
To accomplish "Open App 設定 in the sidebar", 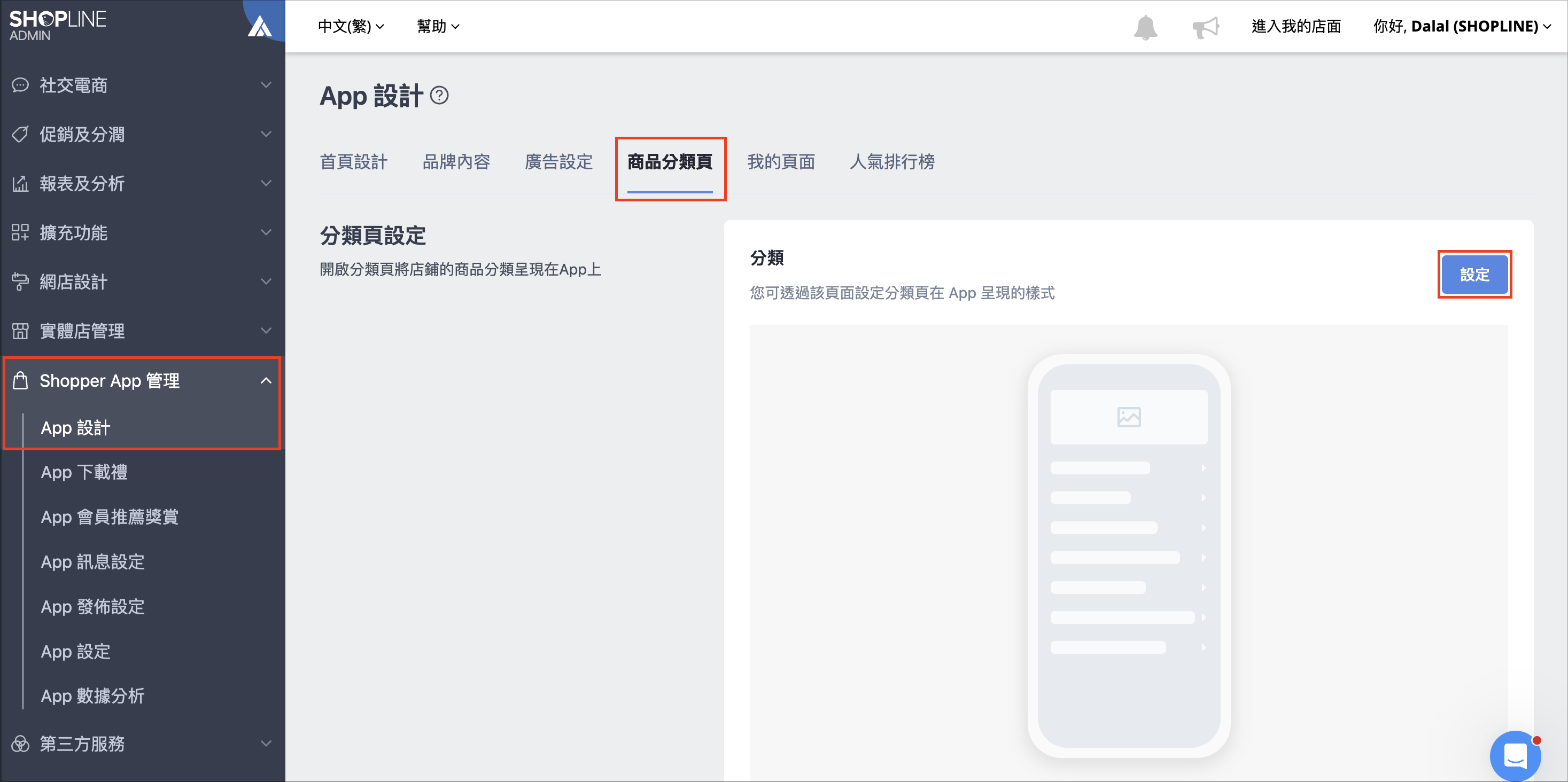I will pyautogui.click(x=75, y=652).
